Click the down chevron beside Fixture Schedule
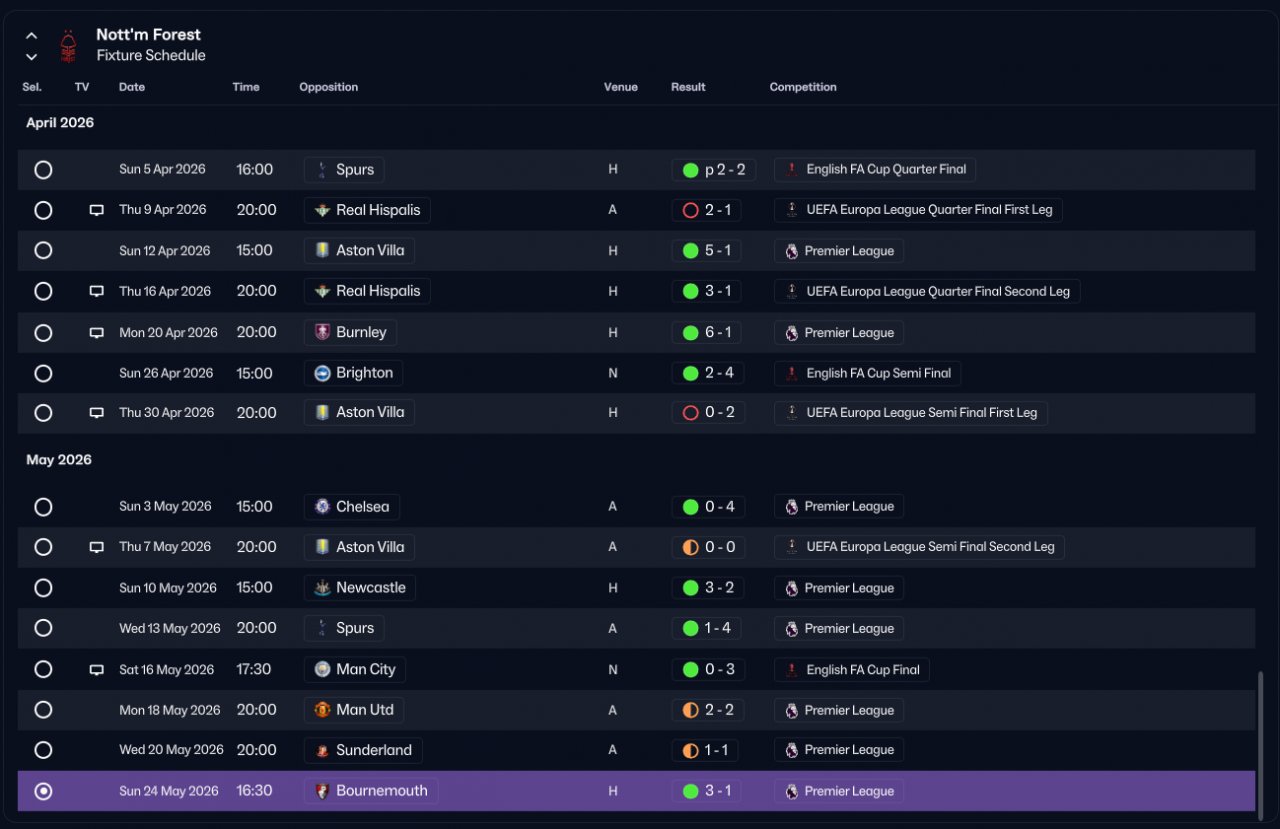This screenshot has width=1280, height=829. coord(31,57)
